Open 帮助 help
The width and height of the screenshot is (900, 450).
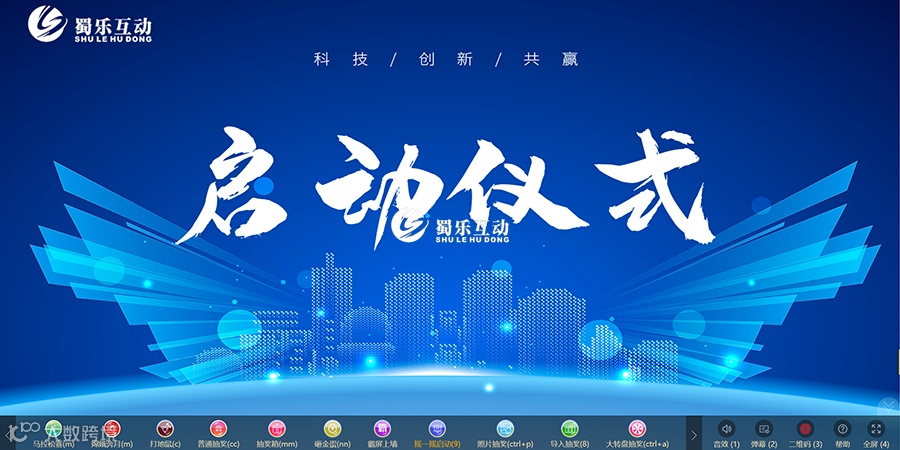[843, 429]
